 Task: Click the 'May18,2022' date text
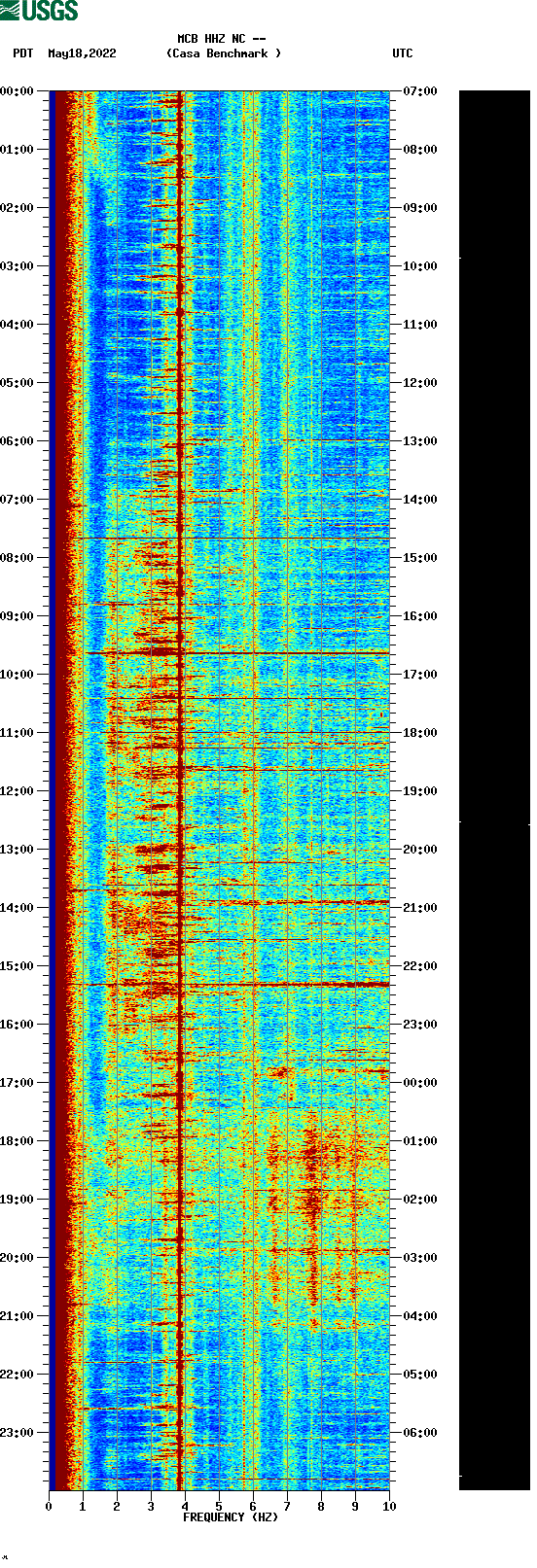[x=82, y=53]
